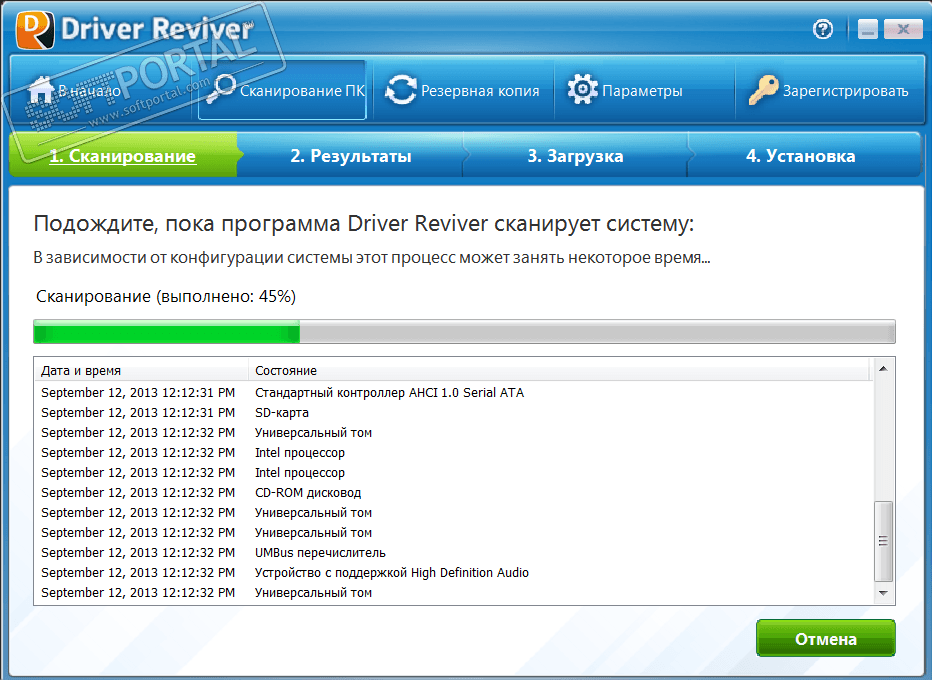Click Сканирование (выполнено: 45%) status text
Viewport: 932px width, 680px height.
pyautogui.click(x=166, y=296)
